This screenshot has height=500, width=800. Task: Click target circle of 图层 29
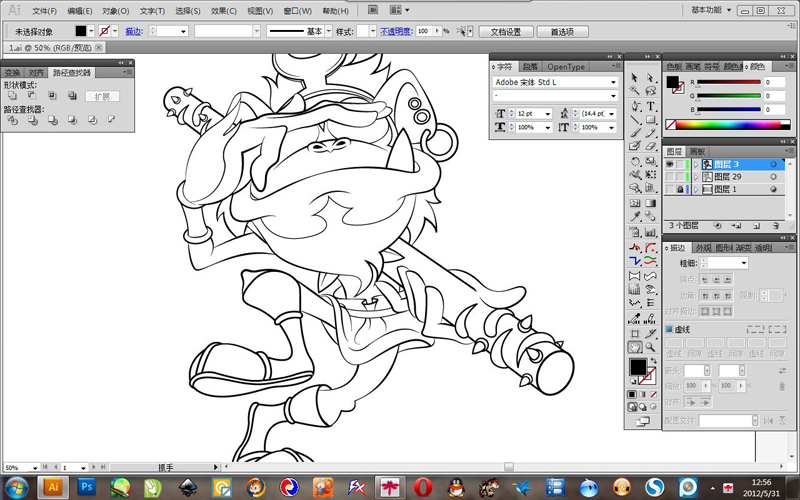(x=774, y=177)
